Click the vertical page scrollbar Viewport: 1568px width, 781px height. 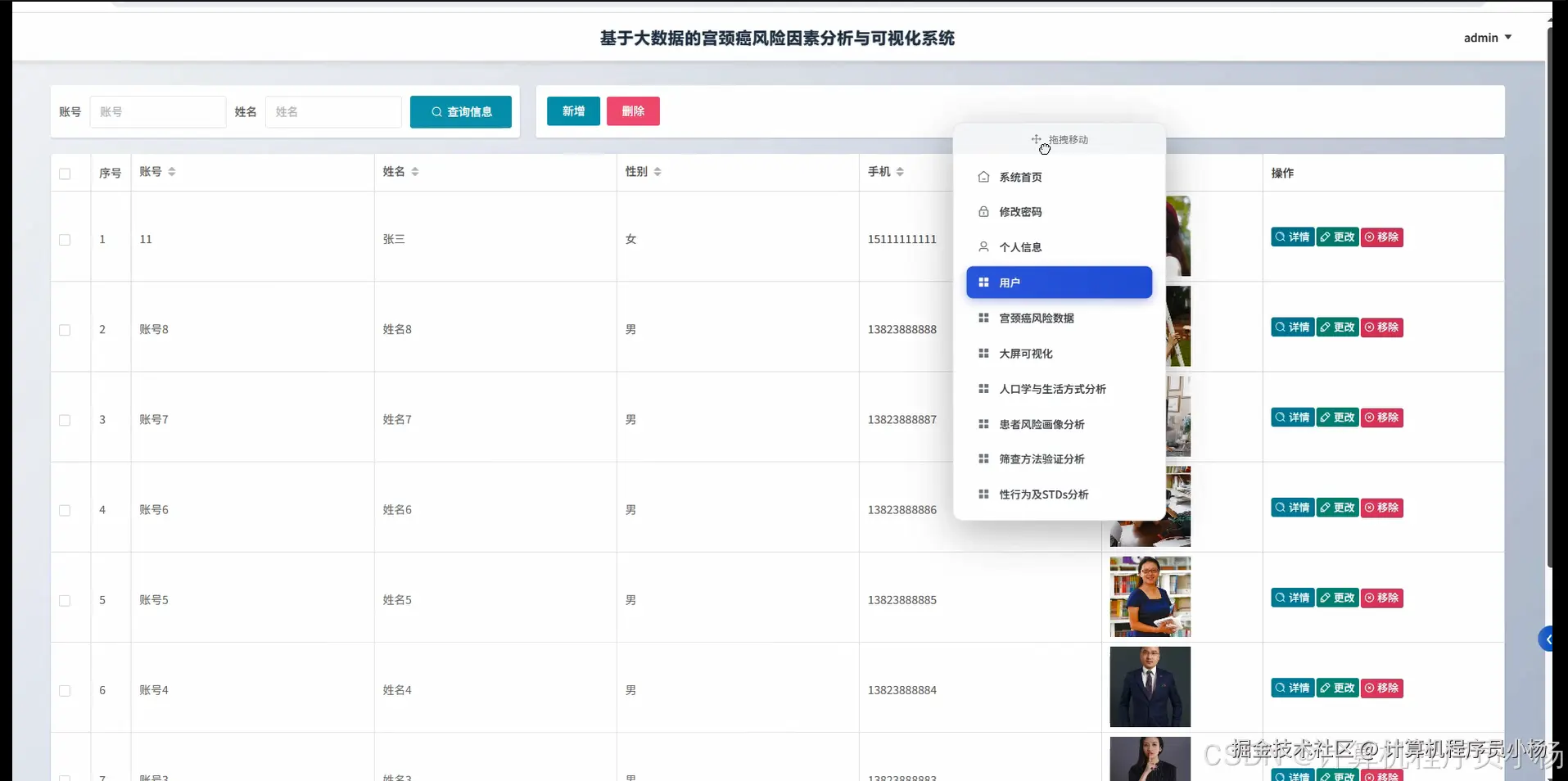click(1549, 299)
